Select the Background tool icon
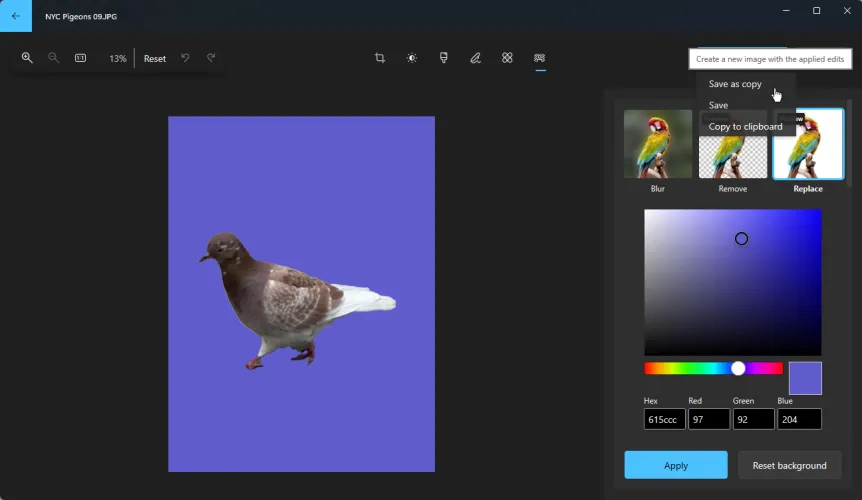The image size is (862, 500). [540, 58]
